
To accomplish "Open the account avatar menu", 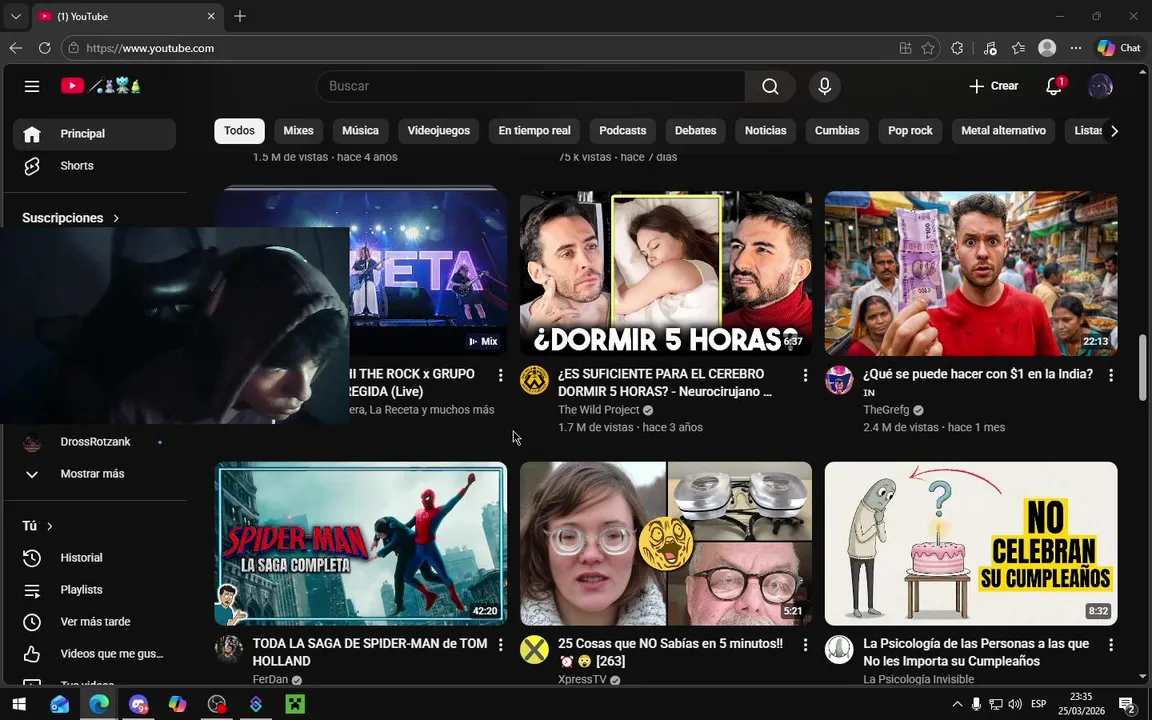I will click(1100, 86).
